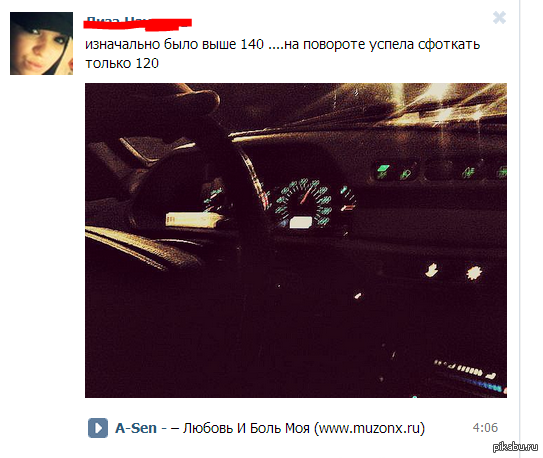Click the post text about 140 speed
Image resolution: width=543 pixels, height=458 pixels.
point(283,54)
